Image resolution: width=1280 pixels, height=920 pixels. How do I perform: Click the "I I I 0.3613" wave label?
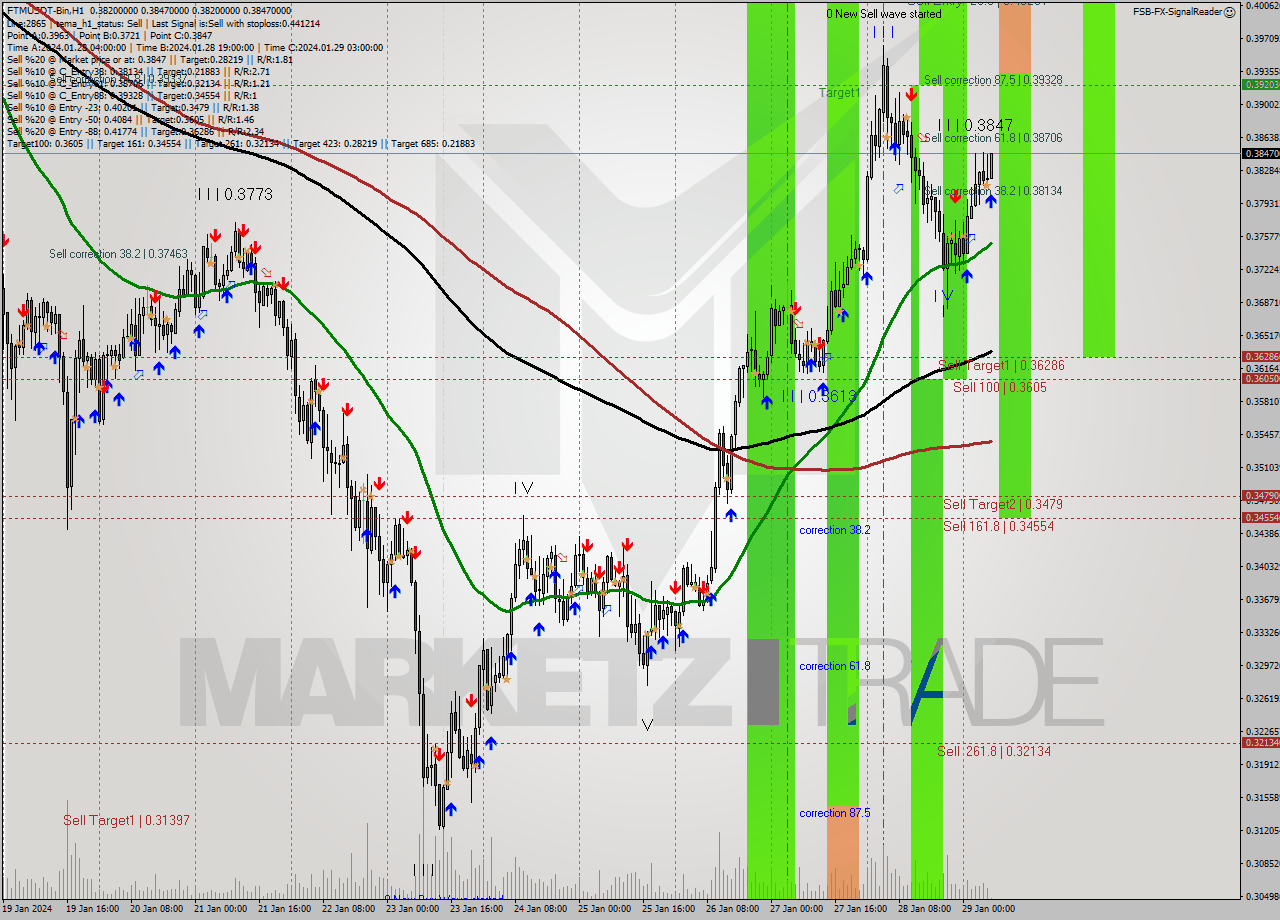coord(819,396)
